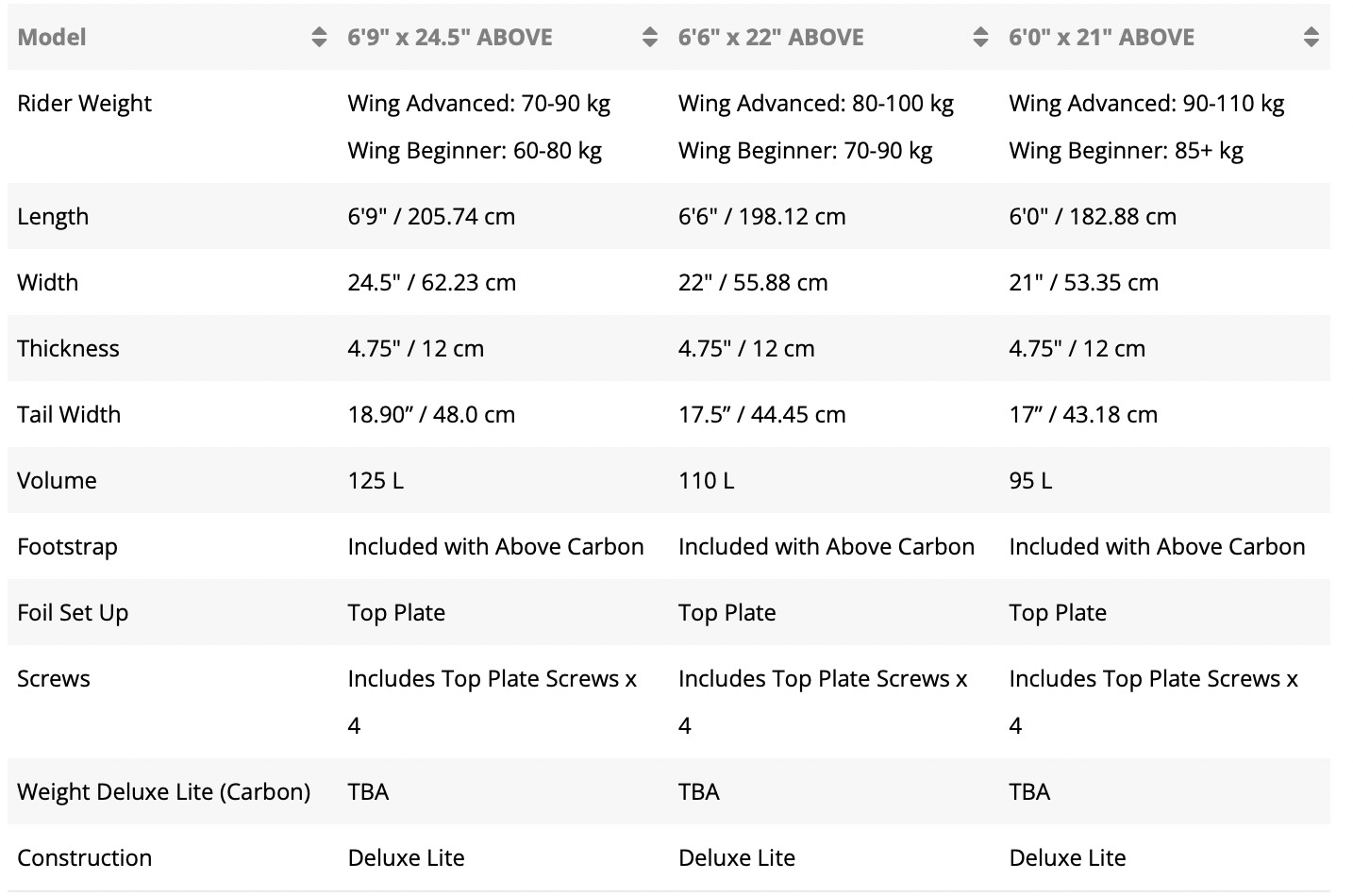This screenshot has height=896, width=1353.
Task: Click Weight Deluxe Lite (Carbon) row label
Action: coord(163,792)
